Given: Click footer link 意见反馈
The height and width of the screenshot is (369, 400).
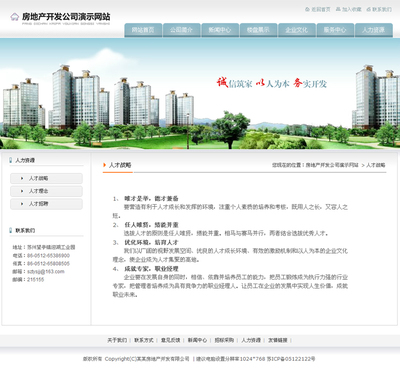Looking at the screenshot, I should pyautogui.click(x=171, y=340).
